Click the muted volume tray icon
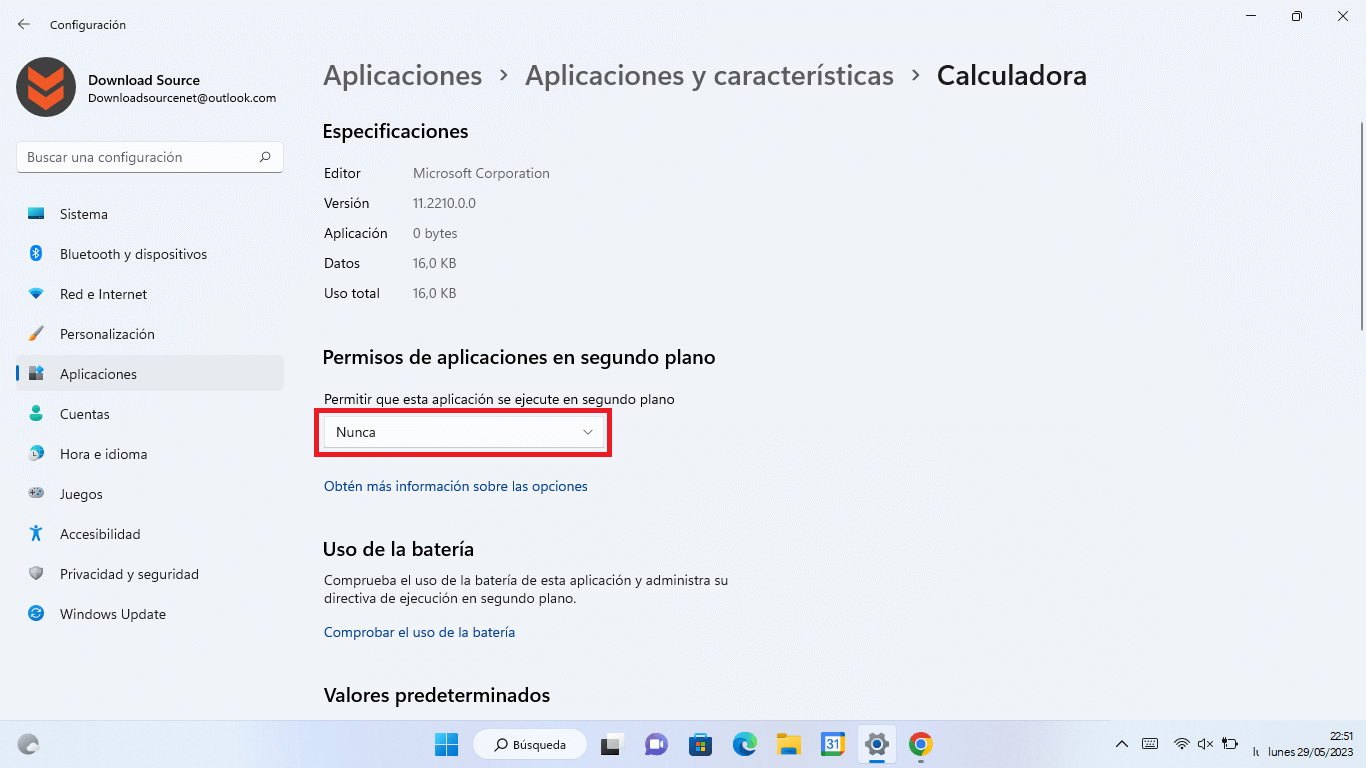This screenshot has height=768, width=1366. 1205,744
